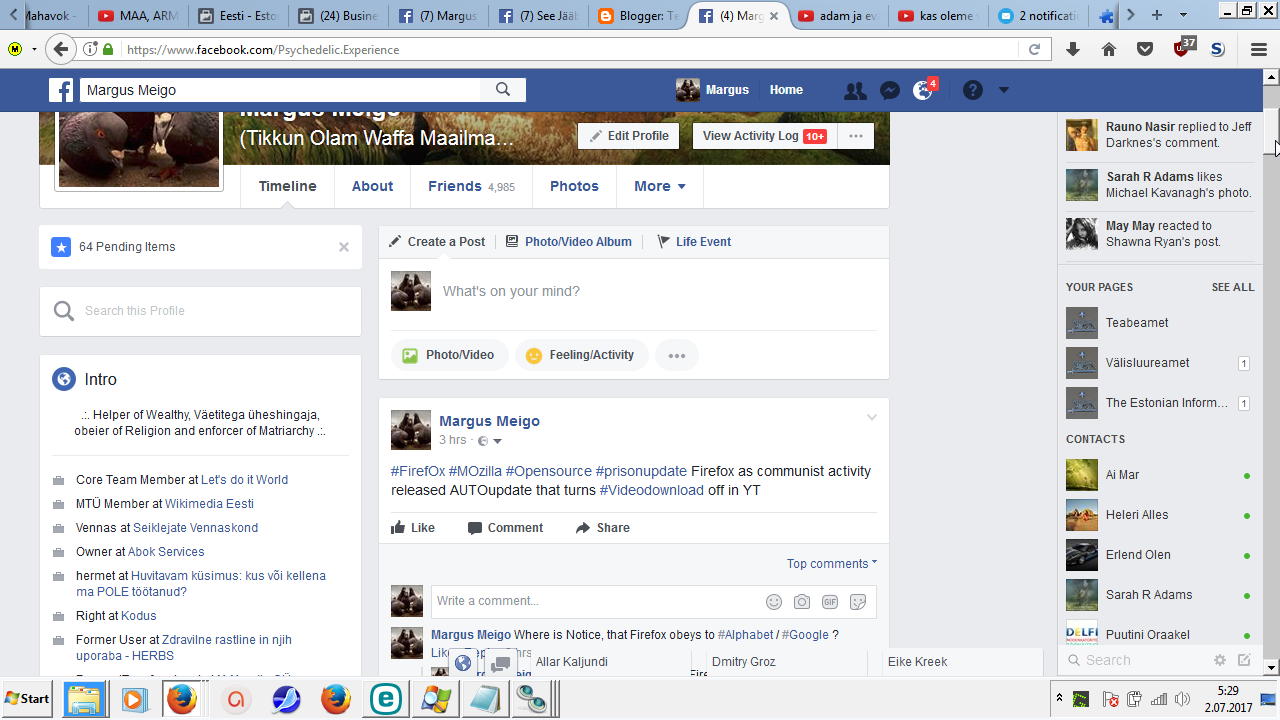
Task: Click the Edit Profile button
Action: tap(629, 136)
